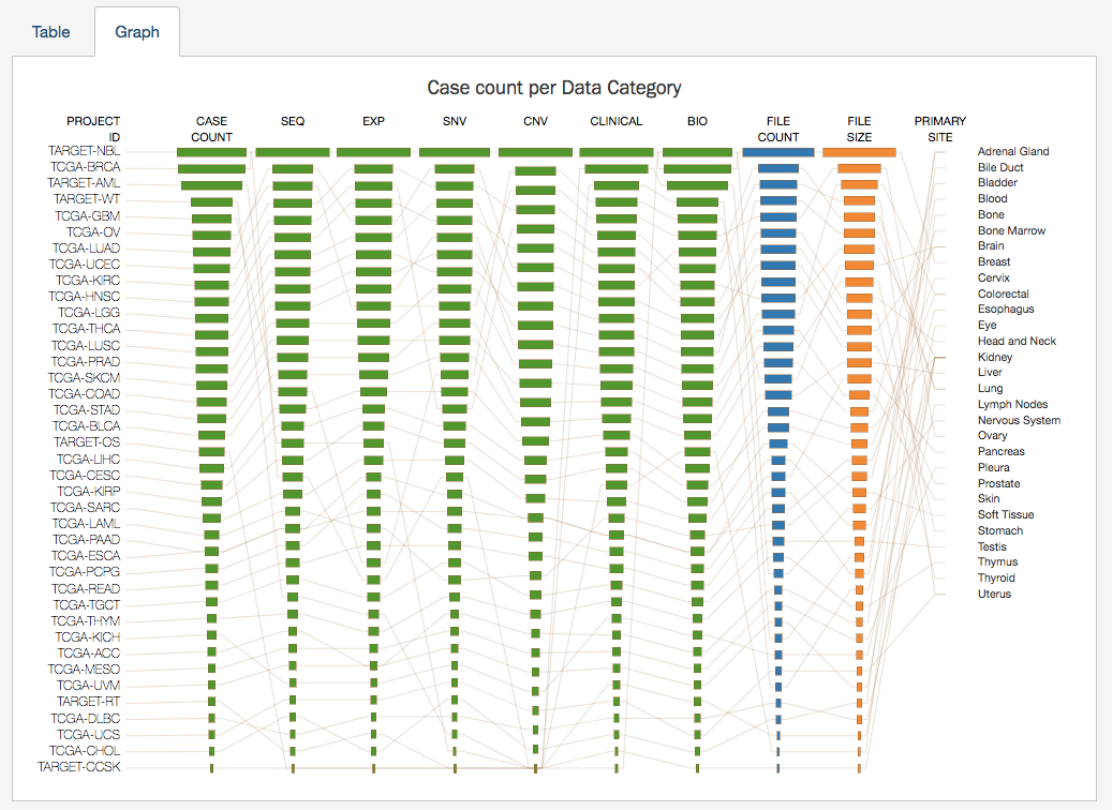Click the TCGA-BRCA project label

pos(87,167)
